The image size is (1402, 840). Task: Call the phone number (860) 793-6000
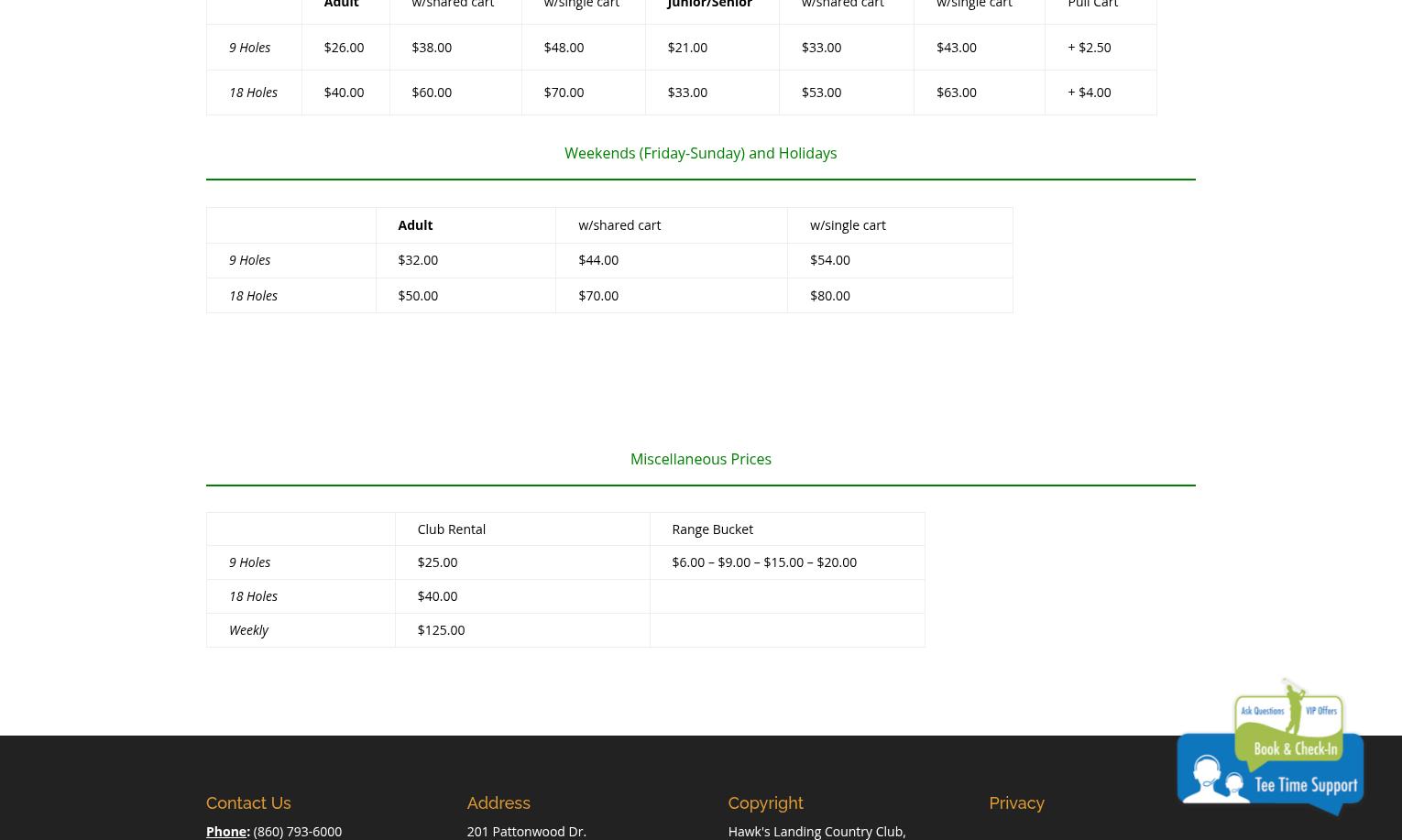click(297, 831)
